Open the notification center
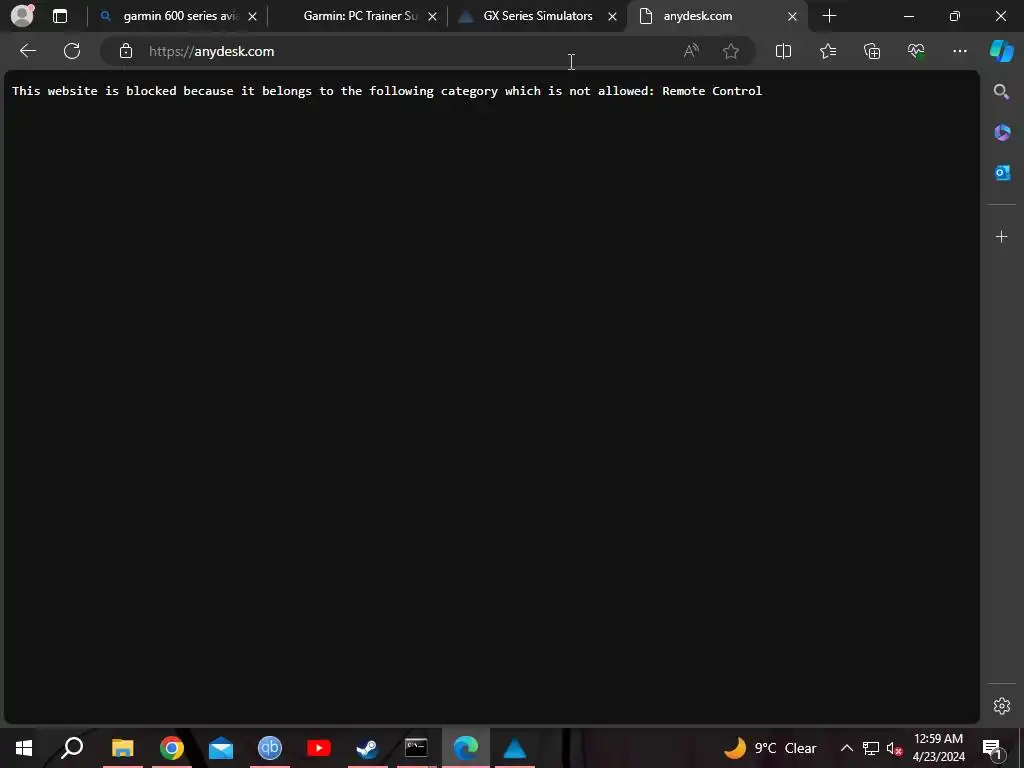 click(x=992, y=748)
